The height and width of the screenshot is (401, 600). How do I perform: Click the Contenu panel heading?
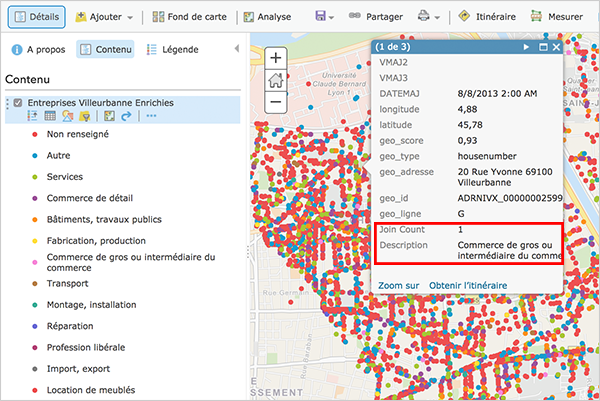point(28,79)
